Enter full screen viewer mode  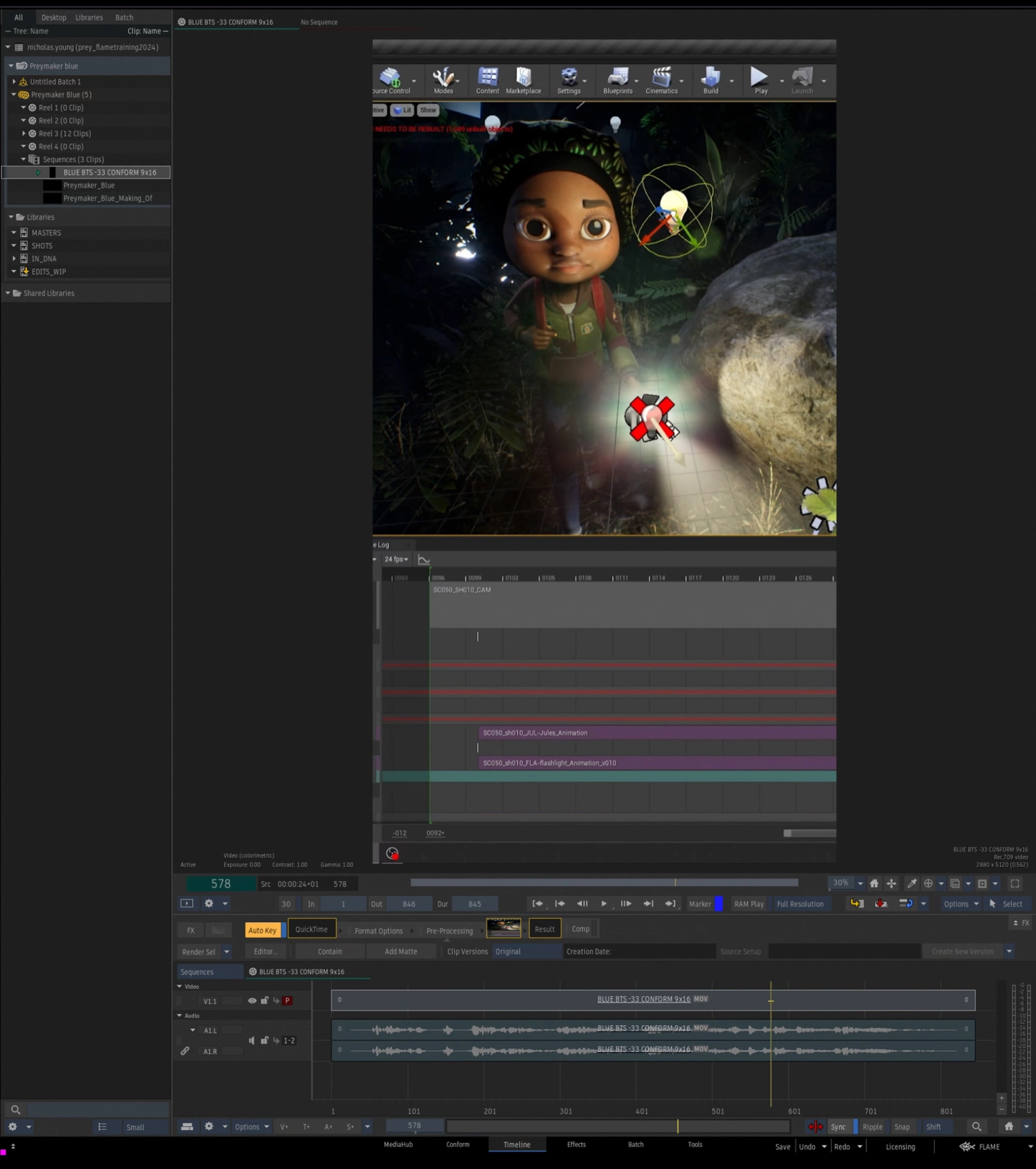point(1015,883)
